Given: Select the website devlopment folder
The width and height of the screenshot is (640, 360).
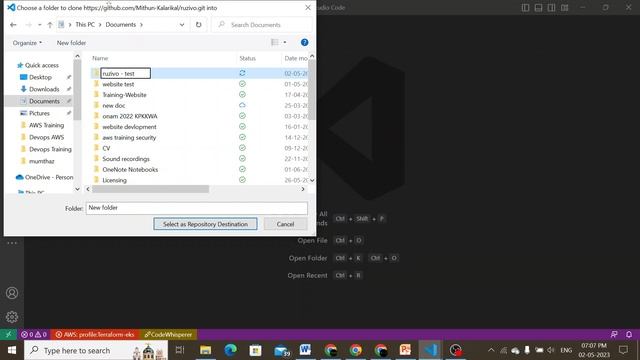Looking at the screenshot, I should (x=129, y=127).
